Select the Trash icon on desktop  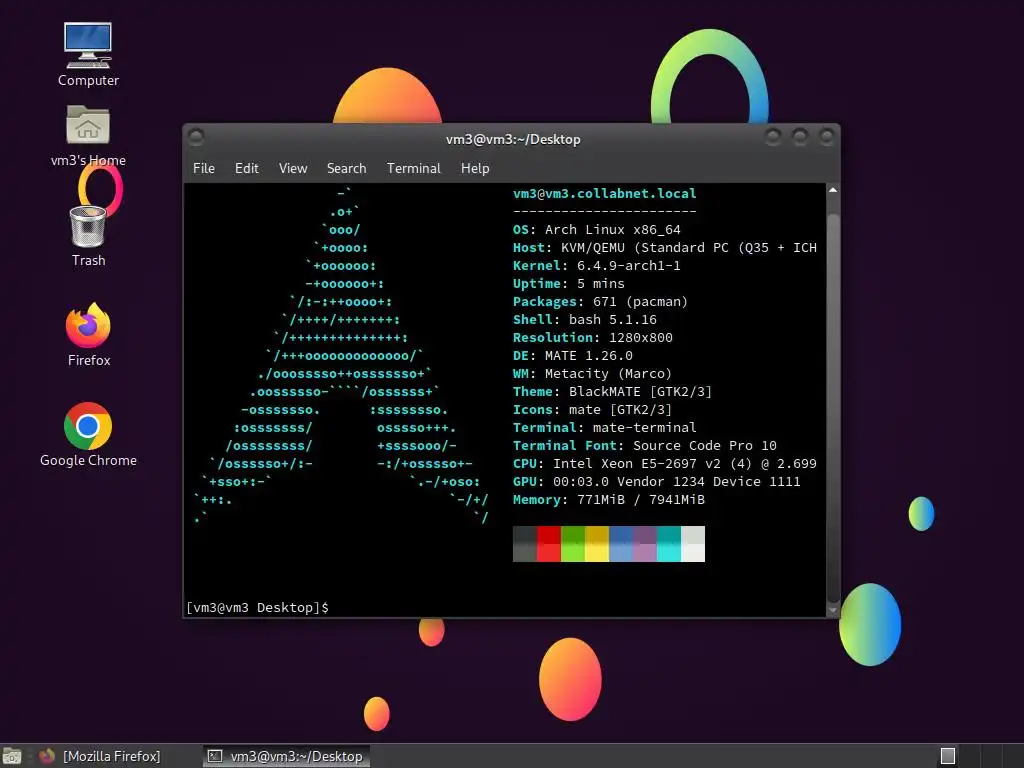click(x=88, y=226)
